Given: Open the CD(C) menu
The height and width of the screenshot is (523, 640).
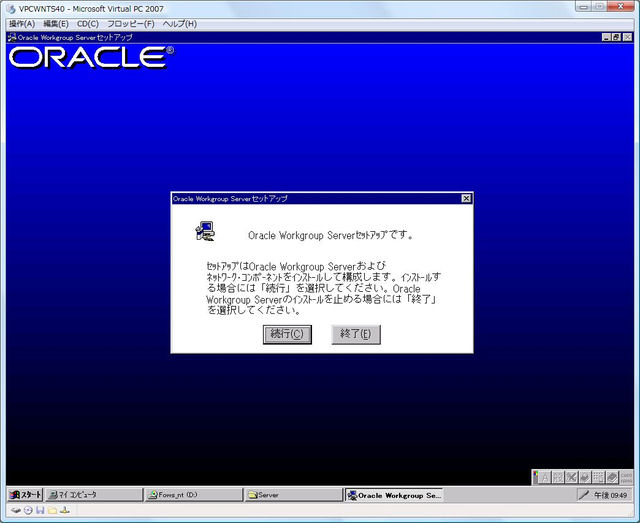Looking at the screenshot, I should [88, 24].
